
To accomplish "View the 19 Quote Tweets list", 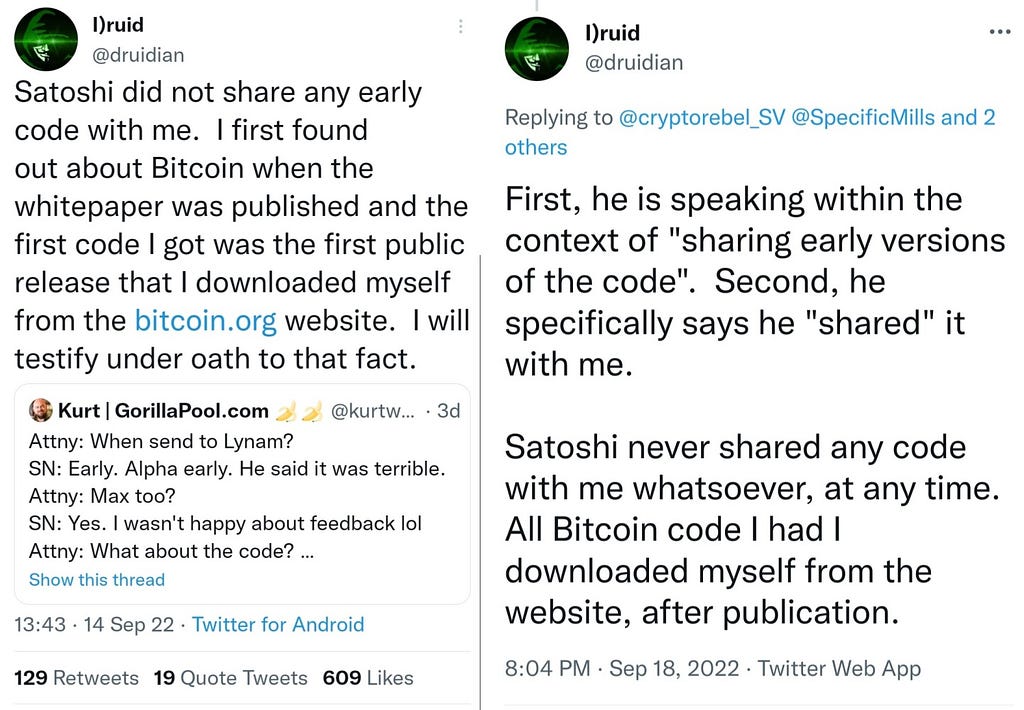I will tap(229, 678).
